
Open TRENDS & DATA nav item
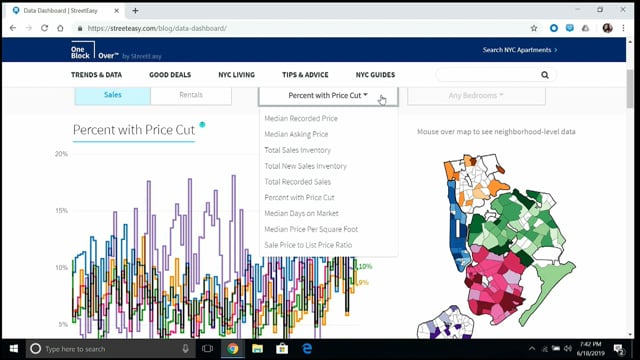pyautogui.click(x=96, y=75)
